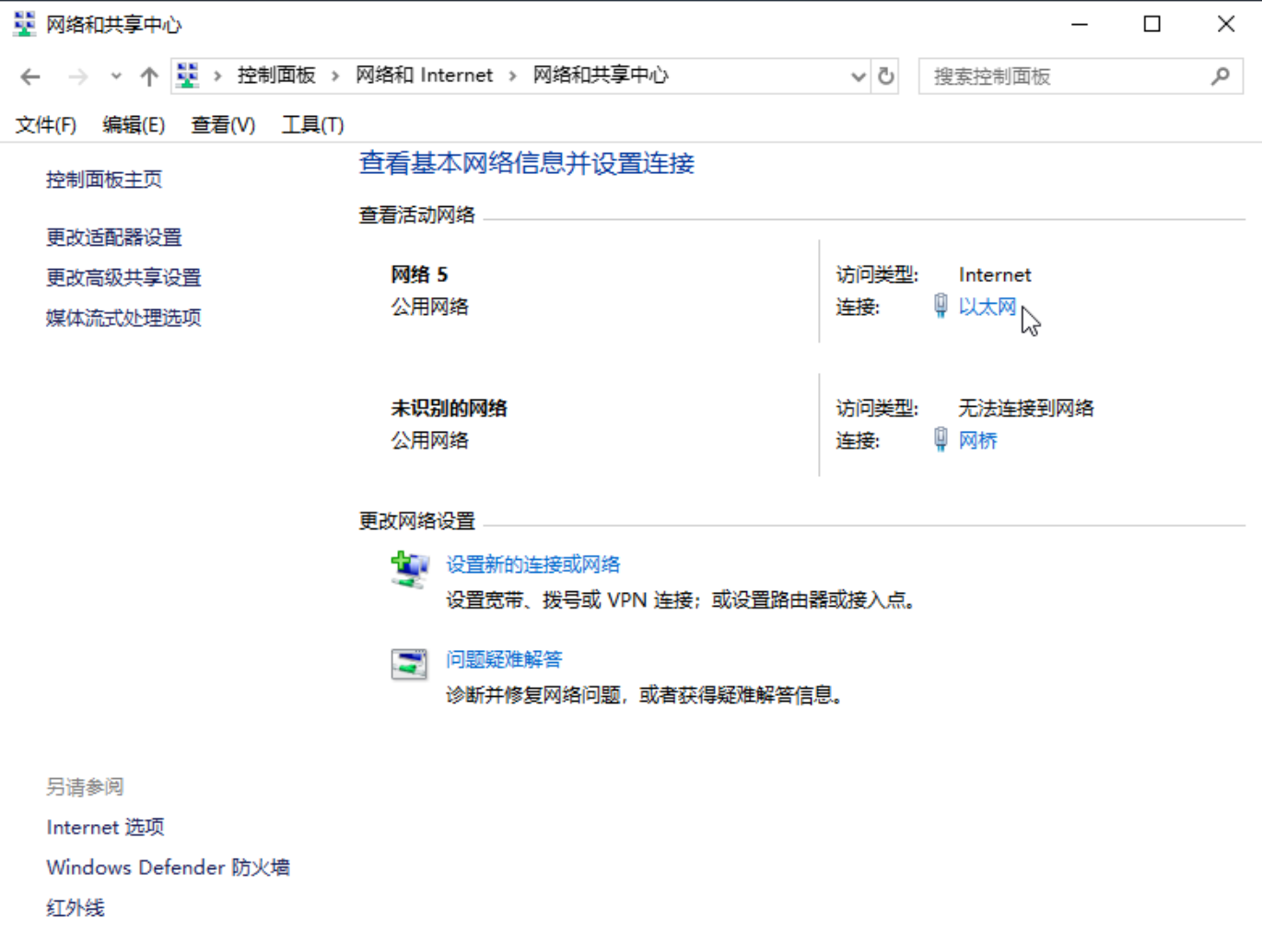Screen dimensions: 1262x952
Task: Click the search magnifier icon
Action: click(1221, 76)
